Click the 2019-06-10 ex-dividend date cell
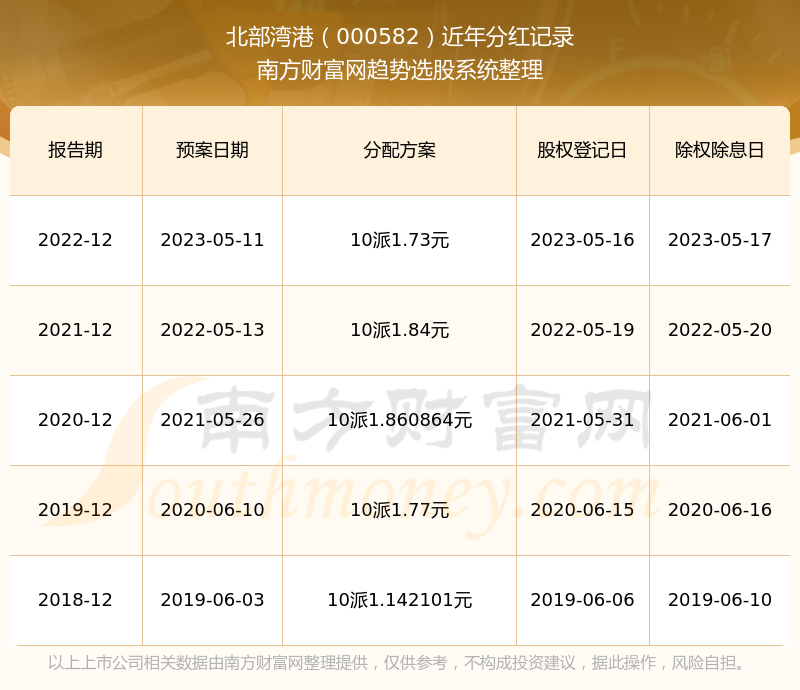Viewport: 800px width, 690px height. (719, 600)
